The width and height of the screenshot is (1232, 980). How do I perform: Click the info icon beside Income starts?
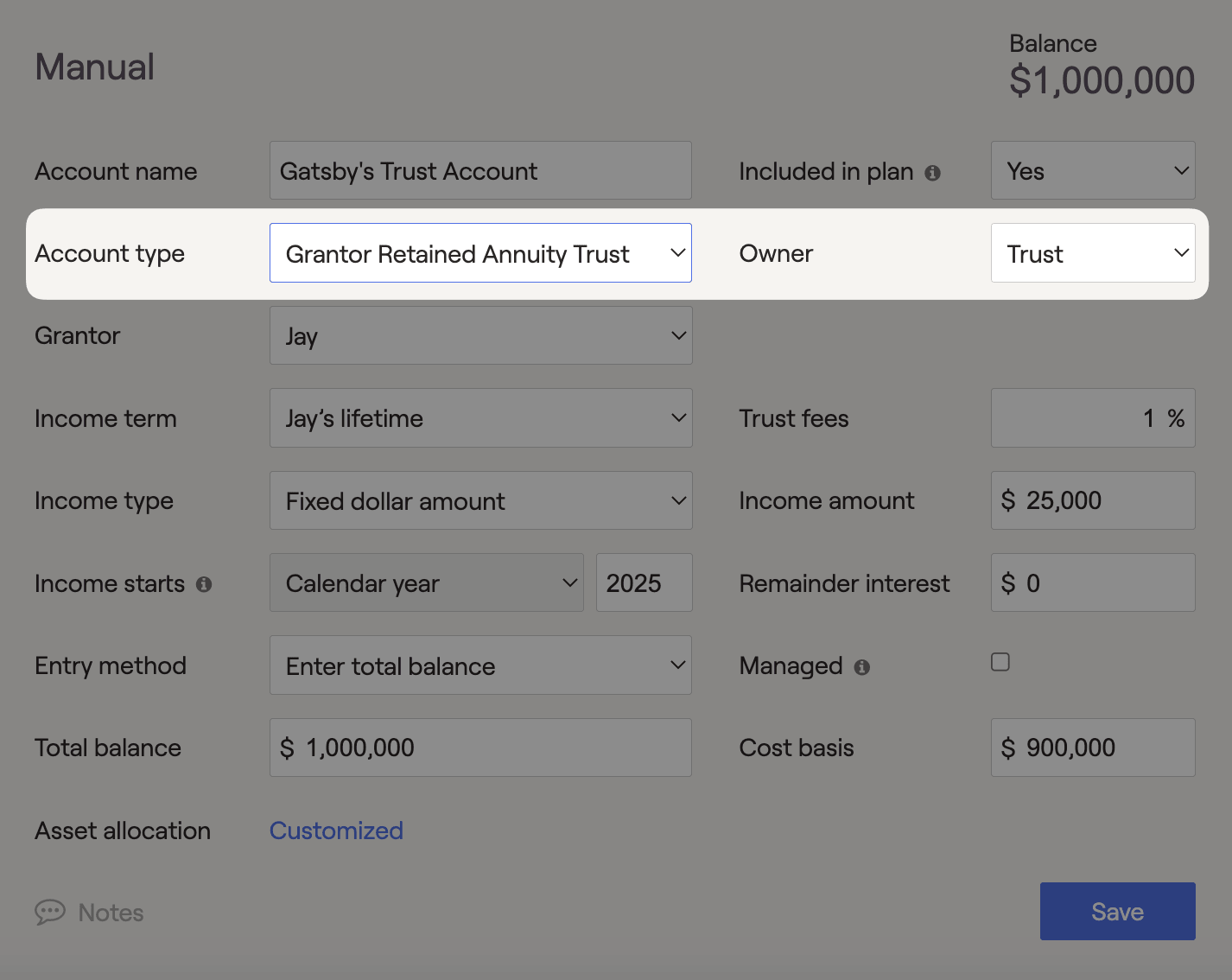tap(204, 584)
